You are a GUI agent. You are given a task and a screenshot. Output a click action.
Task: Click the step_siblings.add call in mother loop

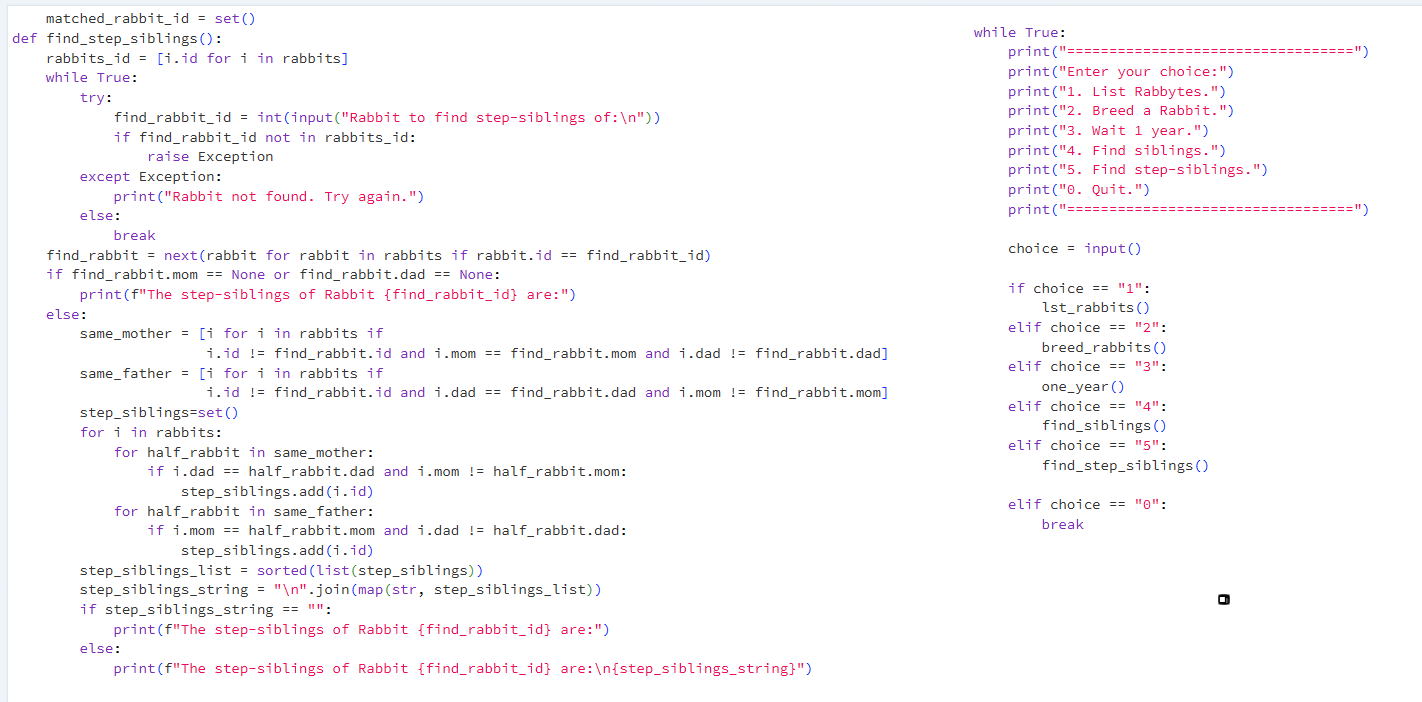250,491
